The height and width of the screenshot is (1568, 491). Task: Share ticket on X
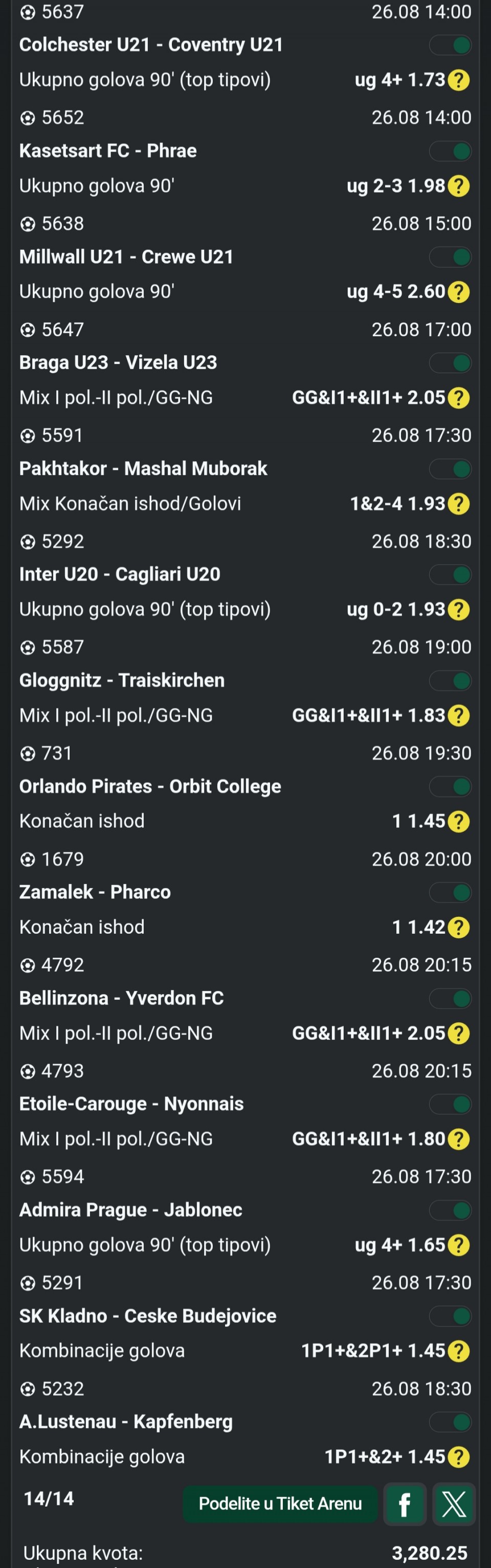tap(454, 1503)
